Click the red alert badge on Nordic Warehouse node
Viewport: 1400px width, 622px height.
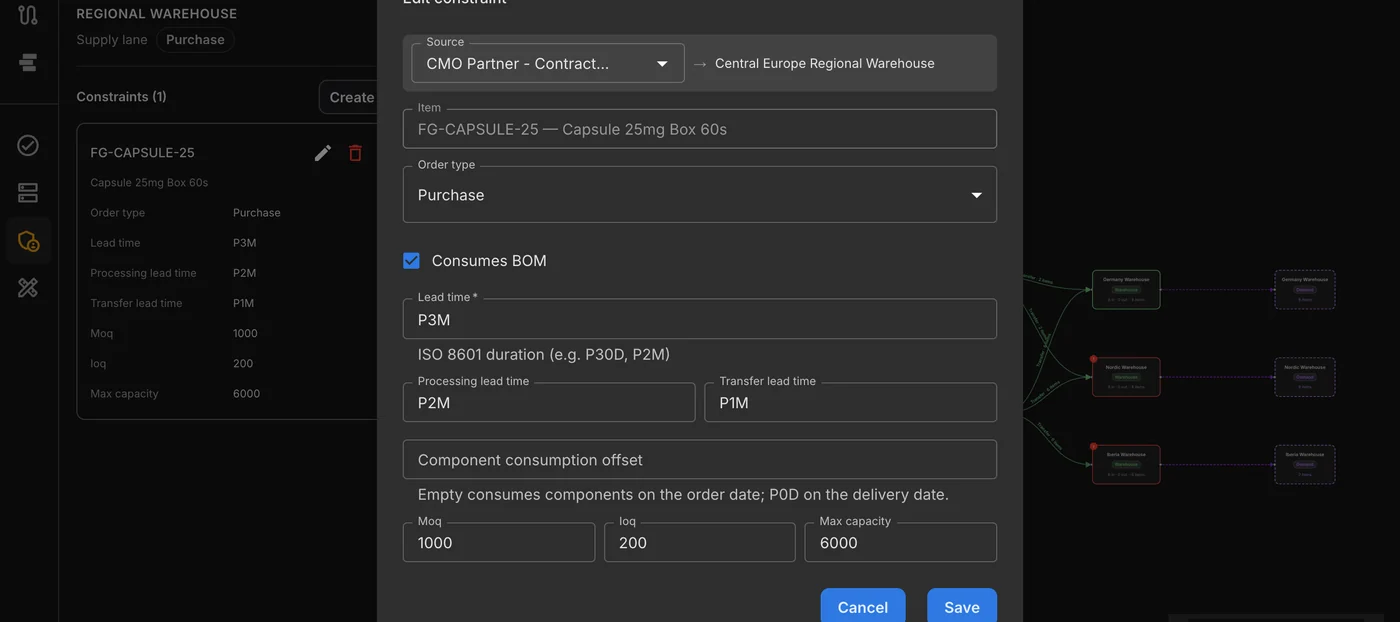click(1093, 358)
